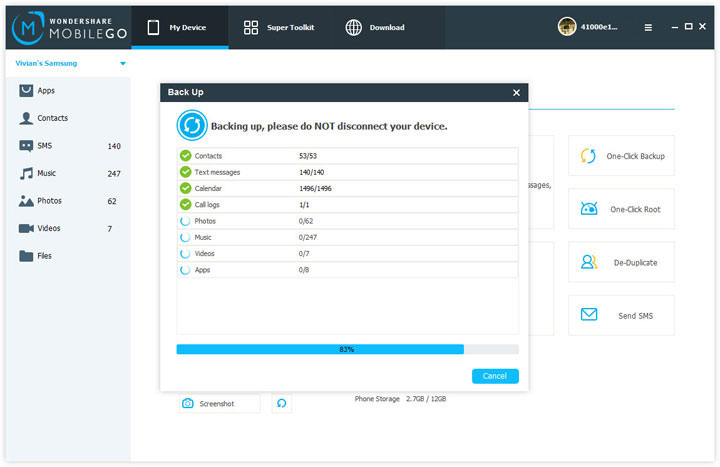The width and height of the screenshot is (720, 467).
Task: Open the De-Duplicate tool
Action: (x=621, y=262)
